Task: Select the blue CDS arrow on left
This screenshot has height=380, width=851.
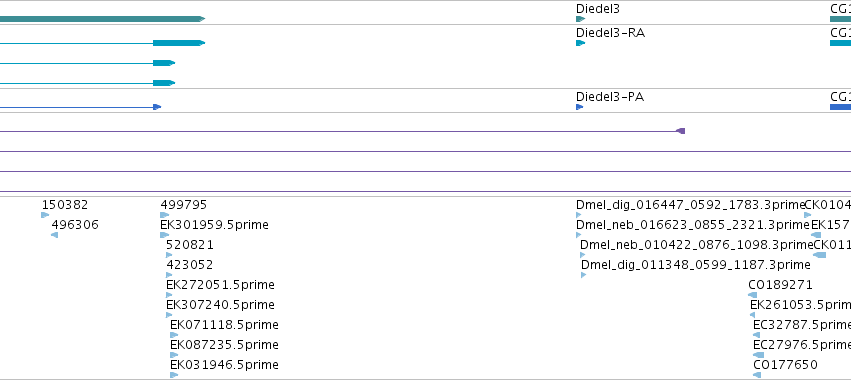Action: click(157, 107)
